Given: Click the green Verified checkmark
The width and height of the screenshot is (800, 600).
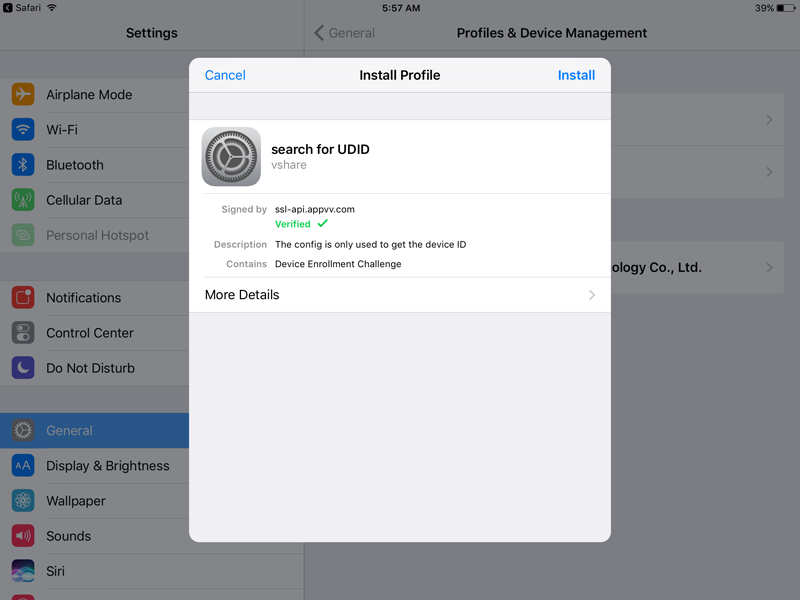Looking at the screenshot, I should 322,223.
